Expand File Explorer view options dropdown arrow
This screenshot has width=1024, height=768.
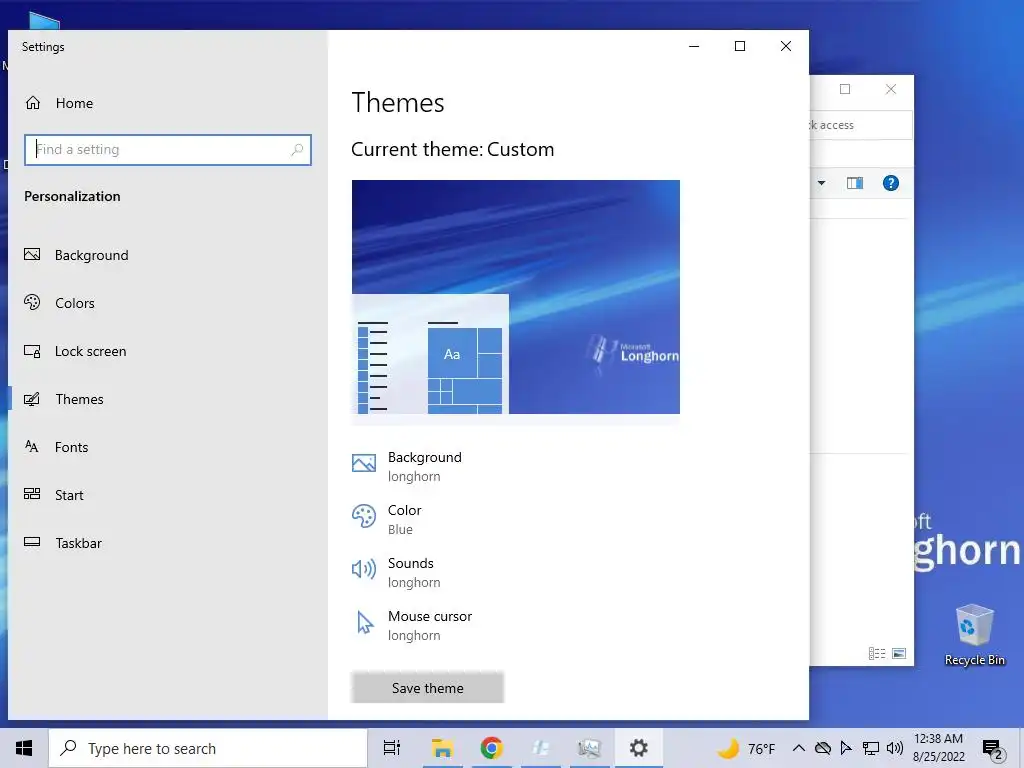pos(822,184)
